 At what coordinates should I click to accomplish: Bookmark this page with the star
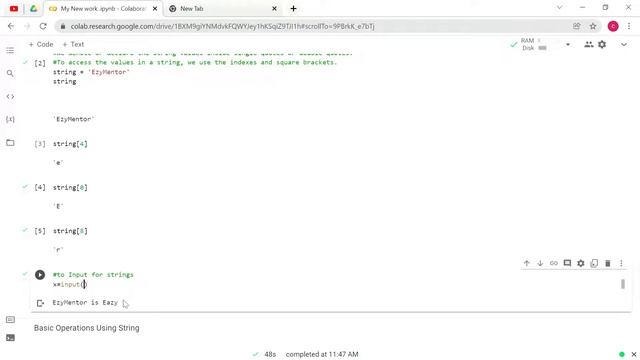point(593,26)
